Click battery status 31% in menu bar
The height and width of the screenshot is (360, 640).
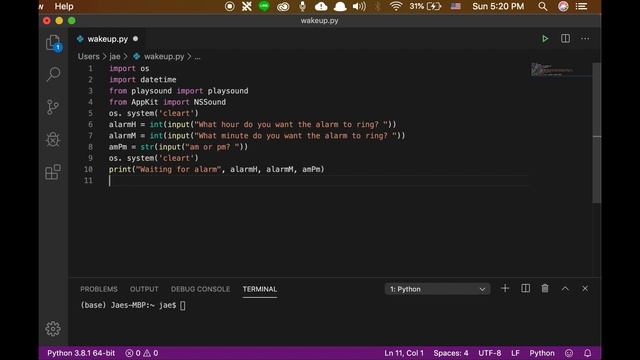click(425, 7)
